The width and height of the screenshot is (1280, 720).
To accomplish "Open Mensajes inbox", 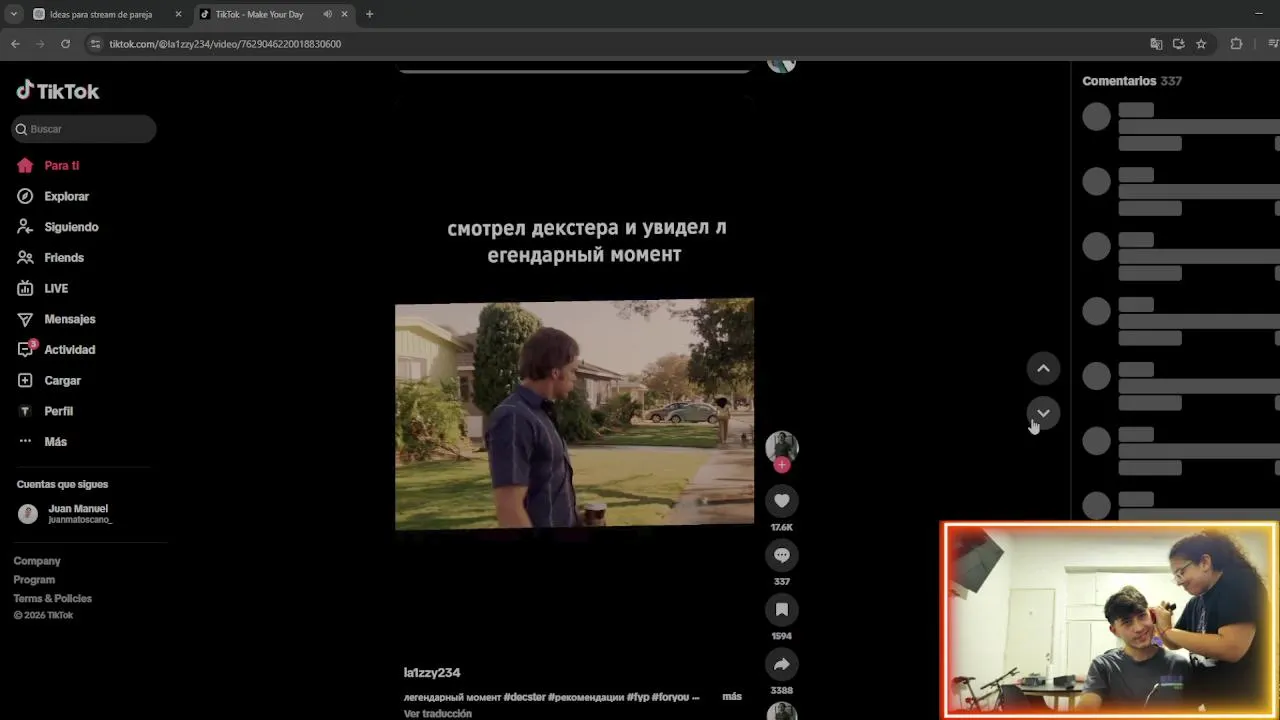I will [x=56, y=319].
